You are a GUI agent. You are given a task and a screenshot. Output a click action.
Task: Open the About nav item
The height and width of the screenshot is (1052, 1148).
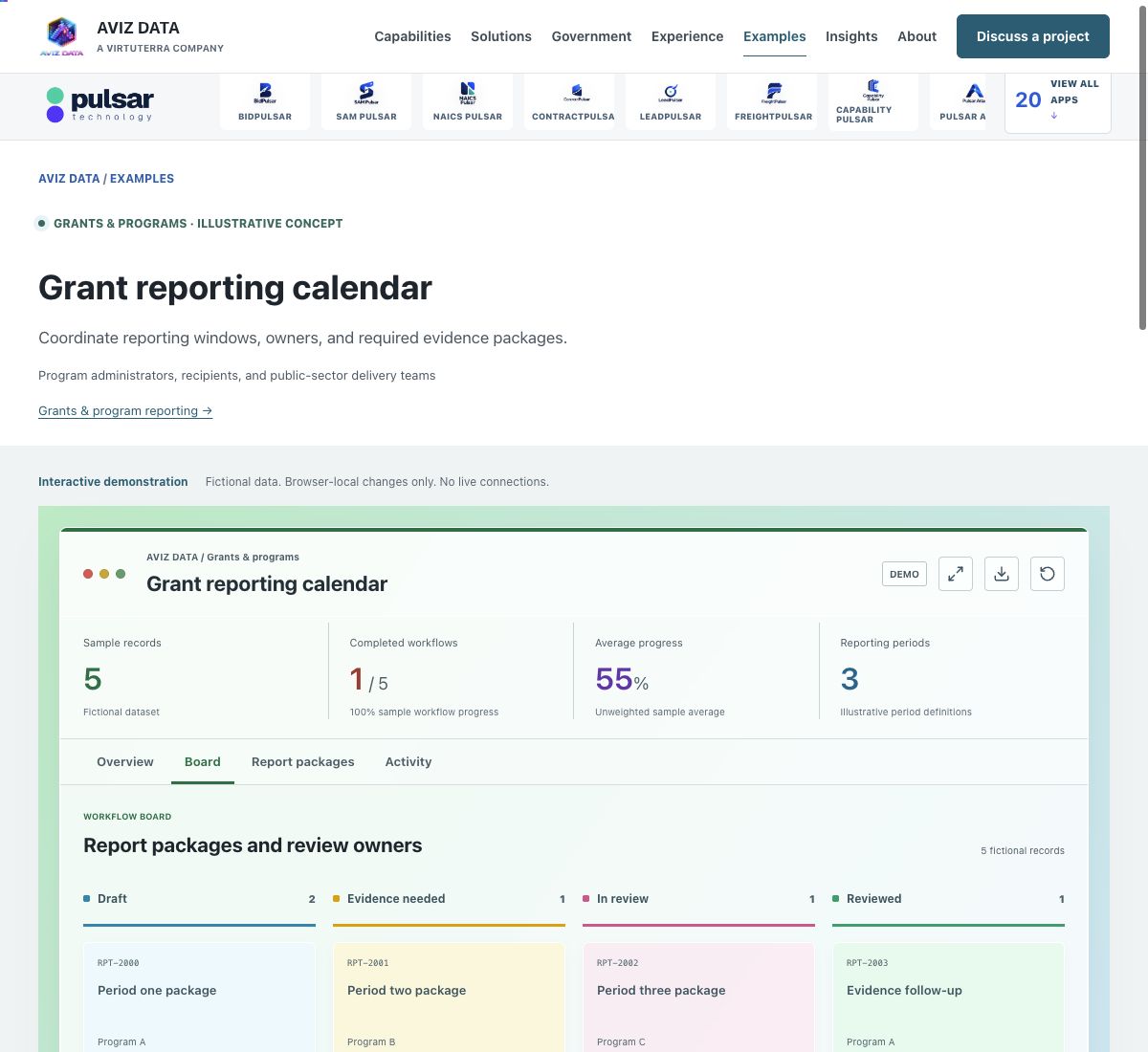916,36
